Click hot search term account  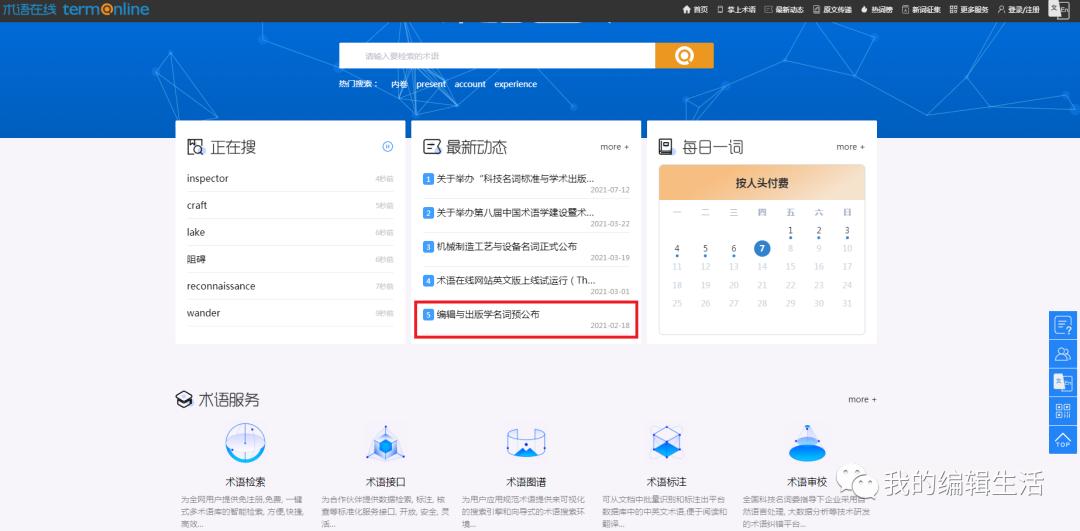pos(470,84)
